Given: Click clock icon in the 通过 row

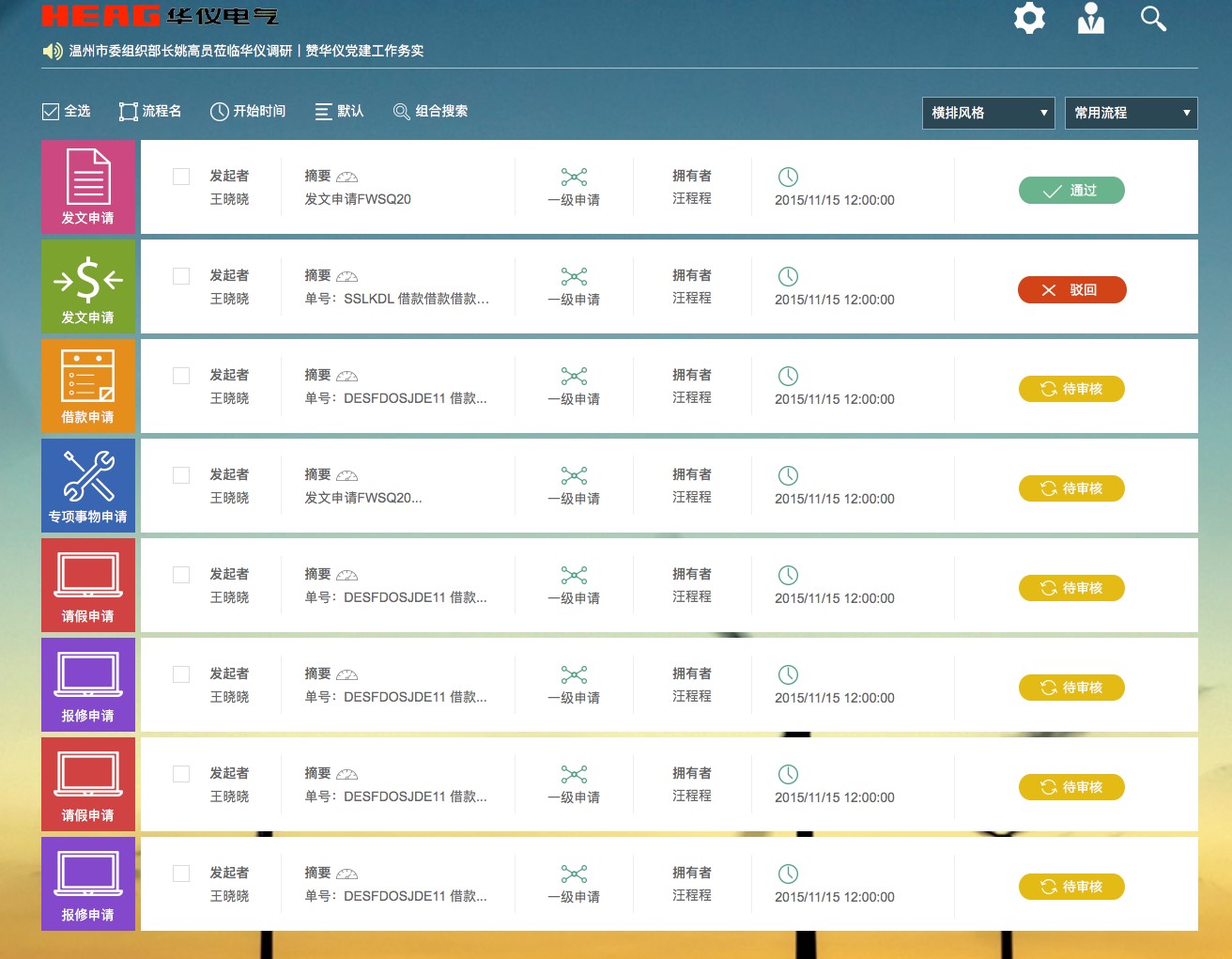Looking at the screenshot, I should tap(788, 177).
